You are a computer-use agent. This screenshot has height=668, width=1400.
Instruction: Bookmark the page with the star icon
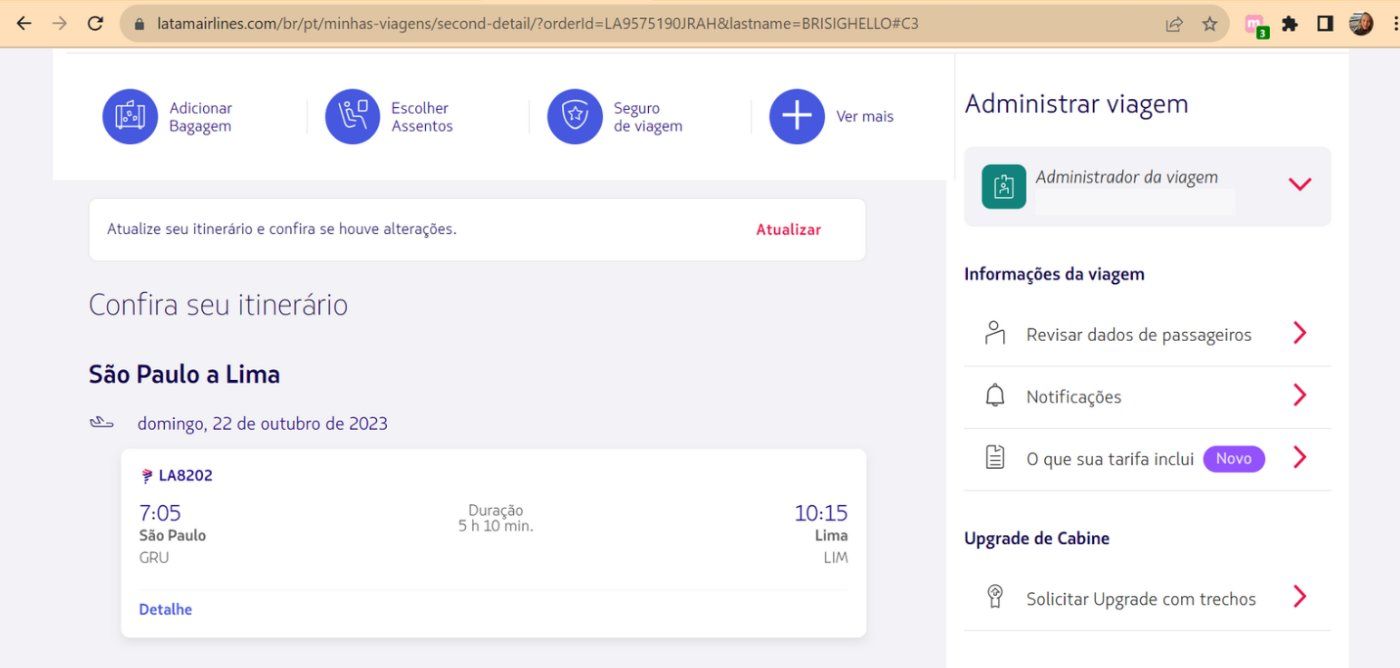pos(1209,24)
